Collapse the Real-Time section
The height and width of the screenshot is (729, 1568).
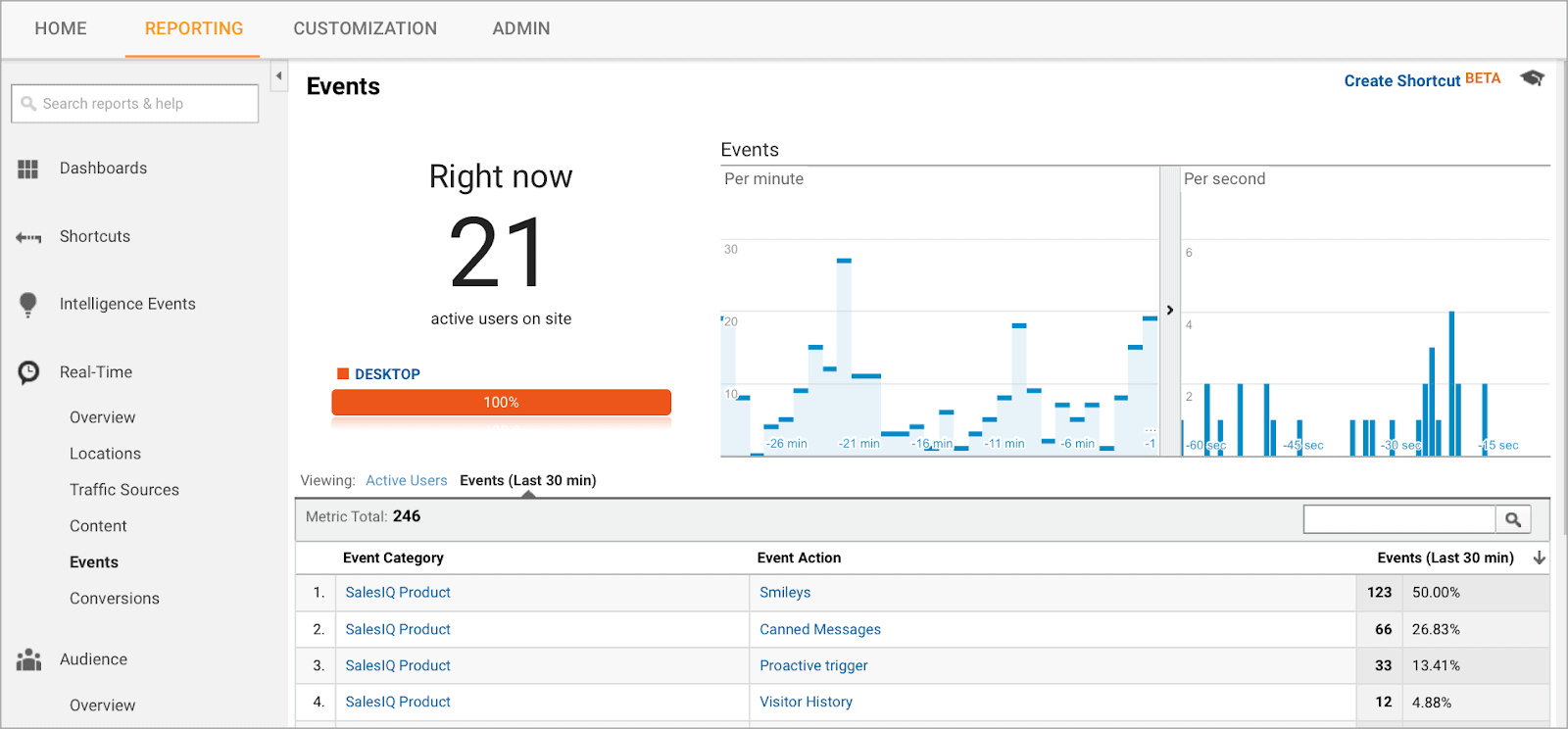(x=96, y=372)
